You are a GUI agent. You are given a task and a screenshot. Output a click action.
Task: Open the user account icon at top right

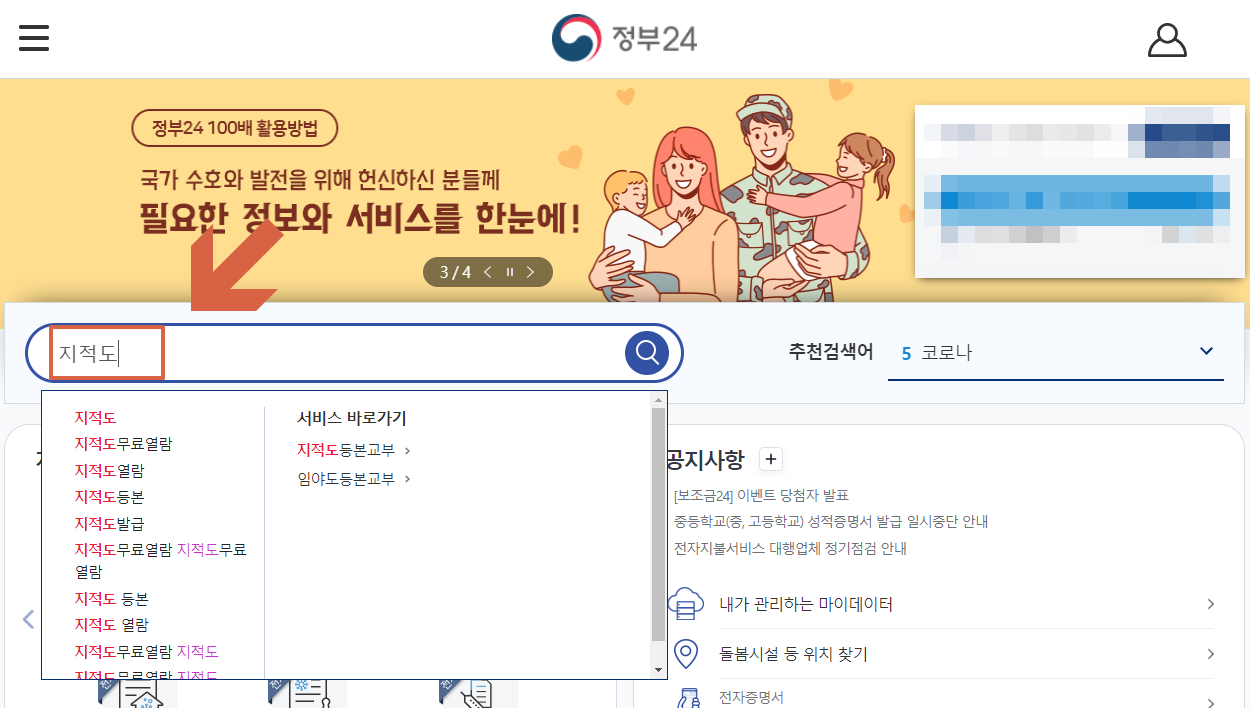click(1167, 40)
